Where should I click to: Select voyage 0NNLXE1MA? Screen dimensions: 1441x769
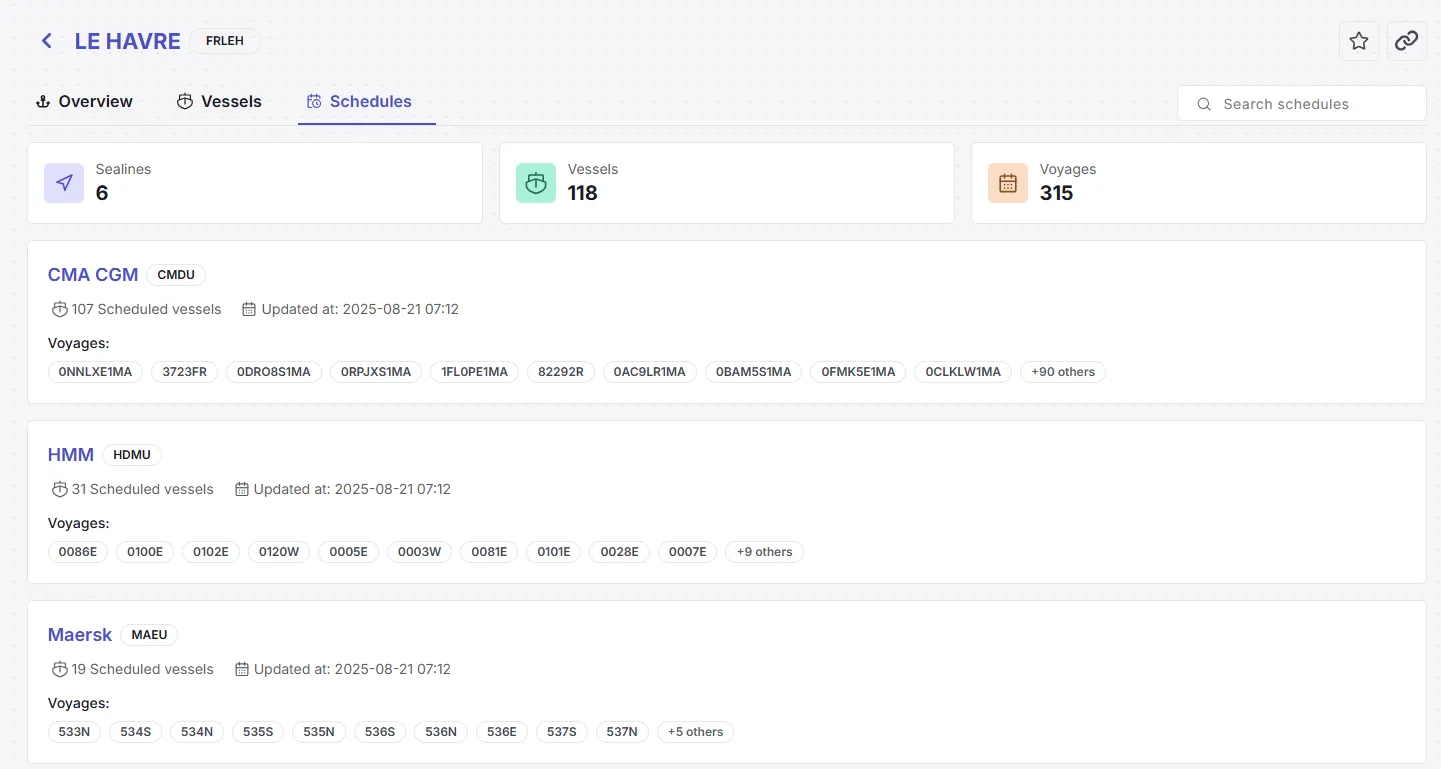pos(96,372)
